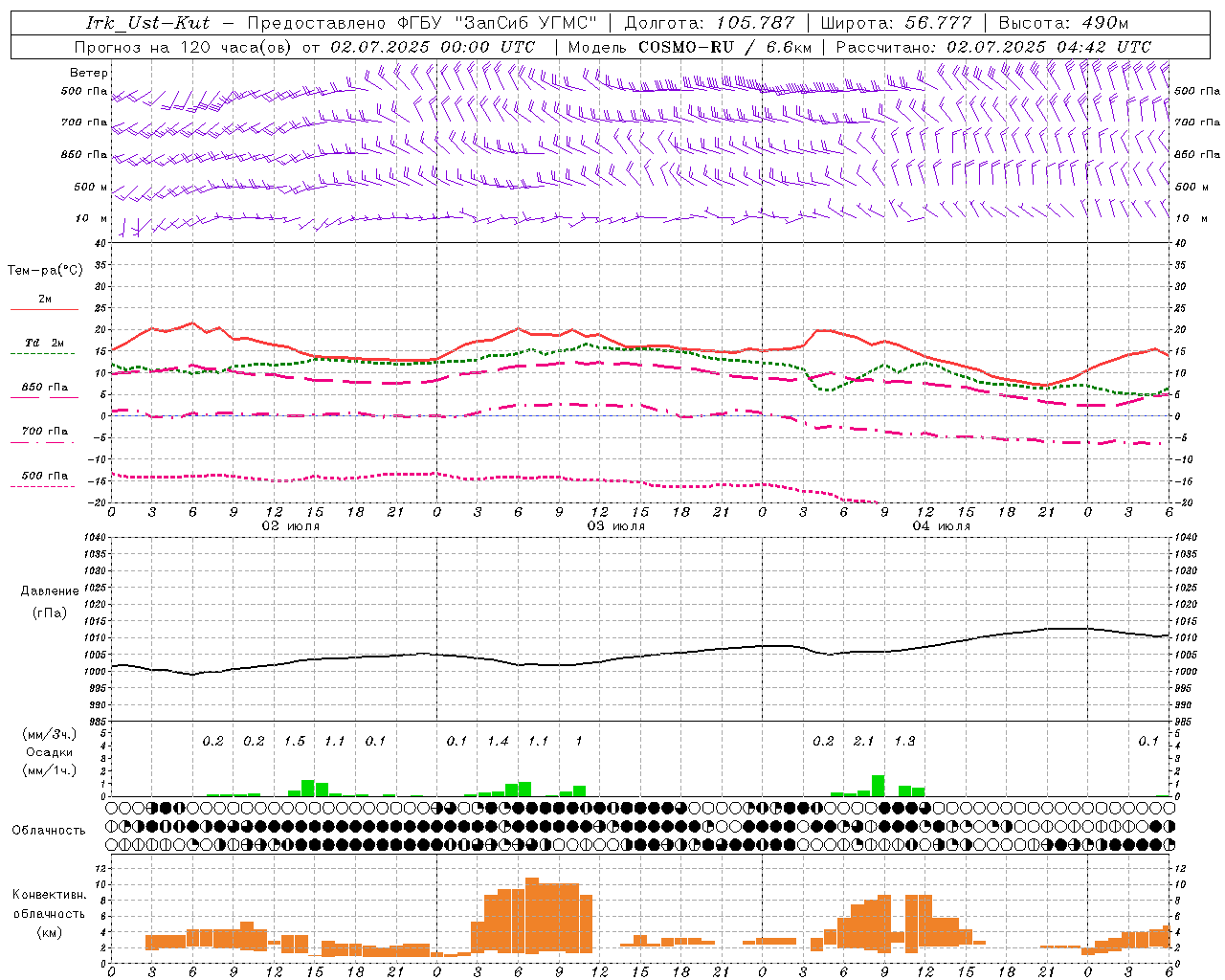Click the start time 02.07.2025 00:00 UTC
Screen dimensions: 1225x980
[433, 47]
